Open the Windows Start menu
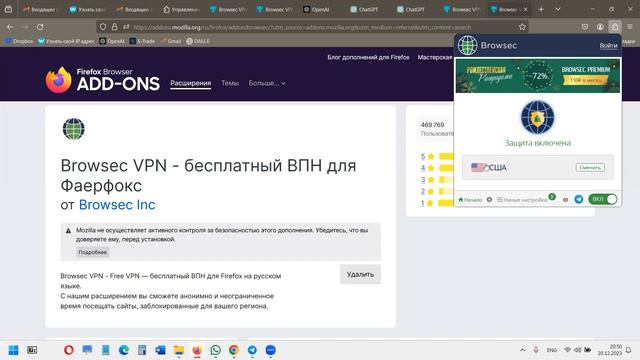This screenshot has height=360, width=640. point(13,350)
